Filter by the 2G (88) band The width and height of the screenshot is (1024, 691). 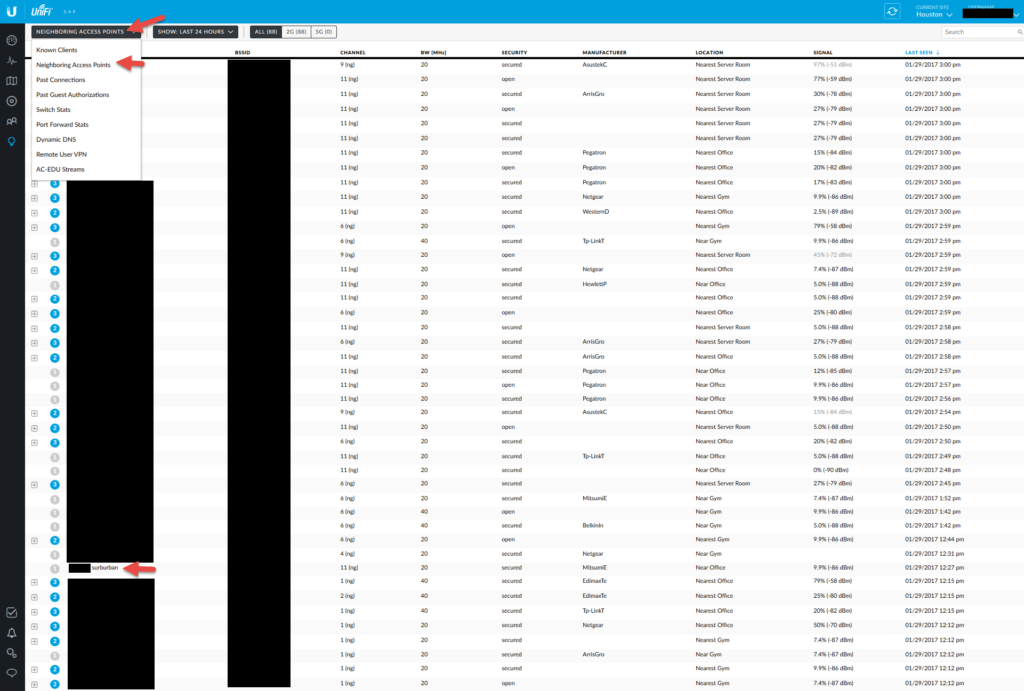296,32
